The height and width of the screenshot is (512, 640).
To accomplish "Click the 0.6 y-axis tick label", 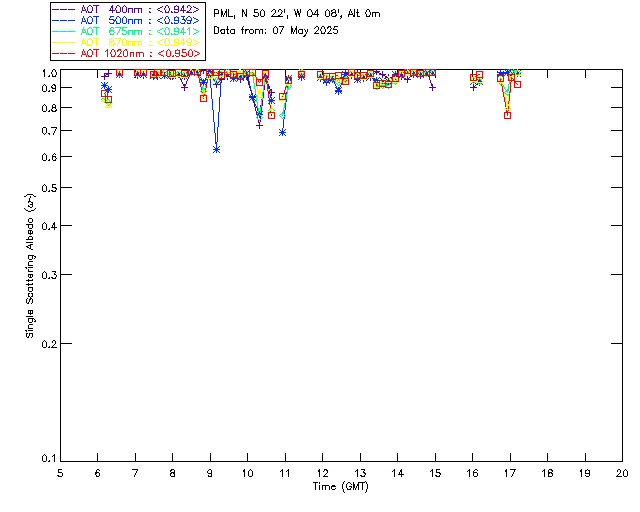I will (x=49, y=157).
